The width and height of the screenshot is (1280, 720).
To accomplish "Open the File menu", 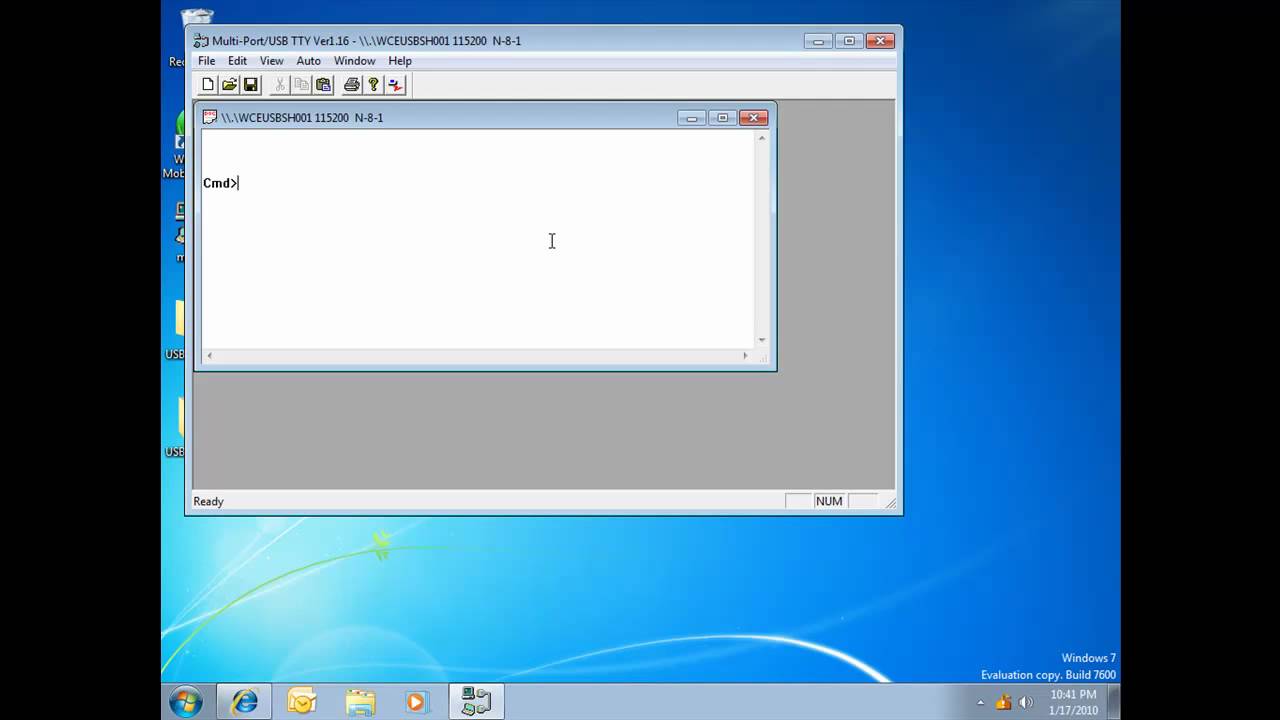I will pos(206,61).
